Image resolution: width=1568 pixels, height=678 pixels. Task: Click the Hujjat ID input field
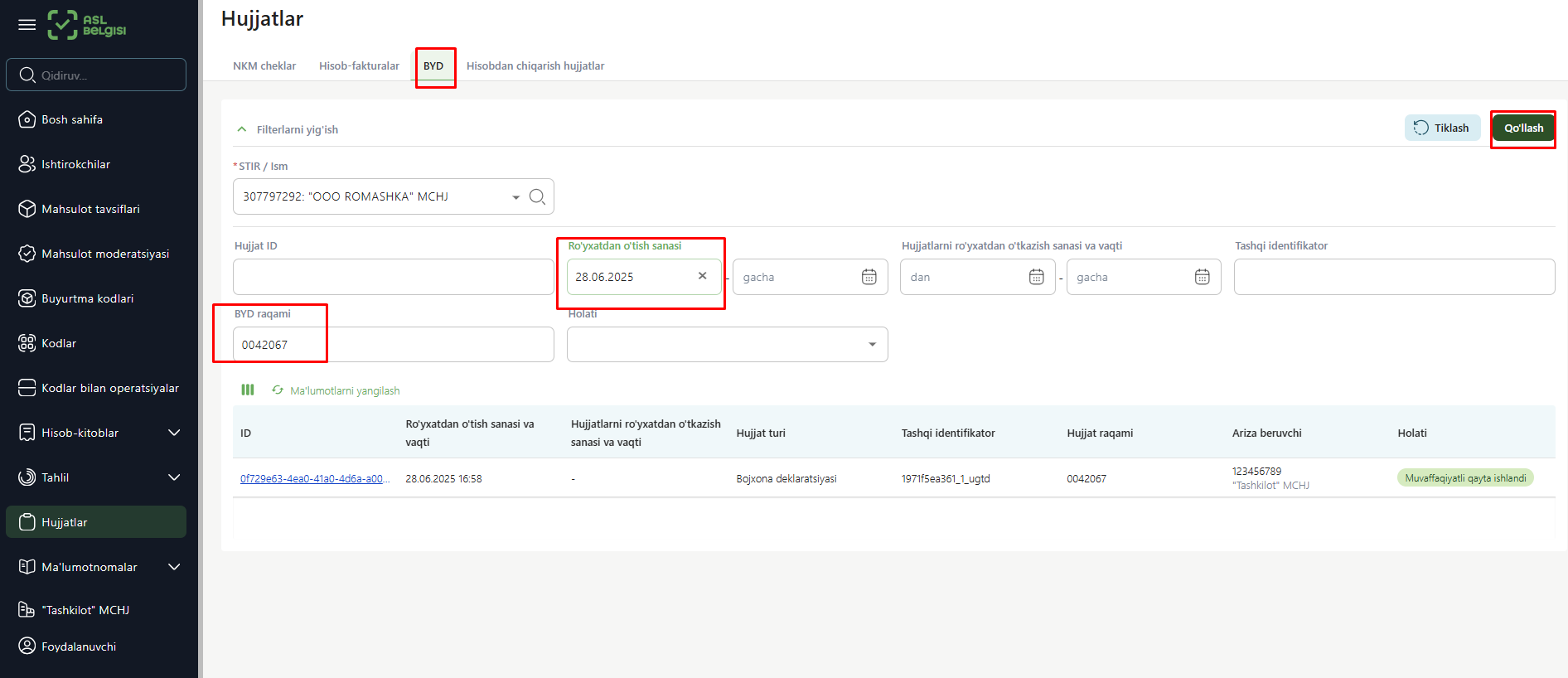[x=393, y=277]
